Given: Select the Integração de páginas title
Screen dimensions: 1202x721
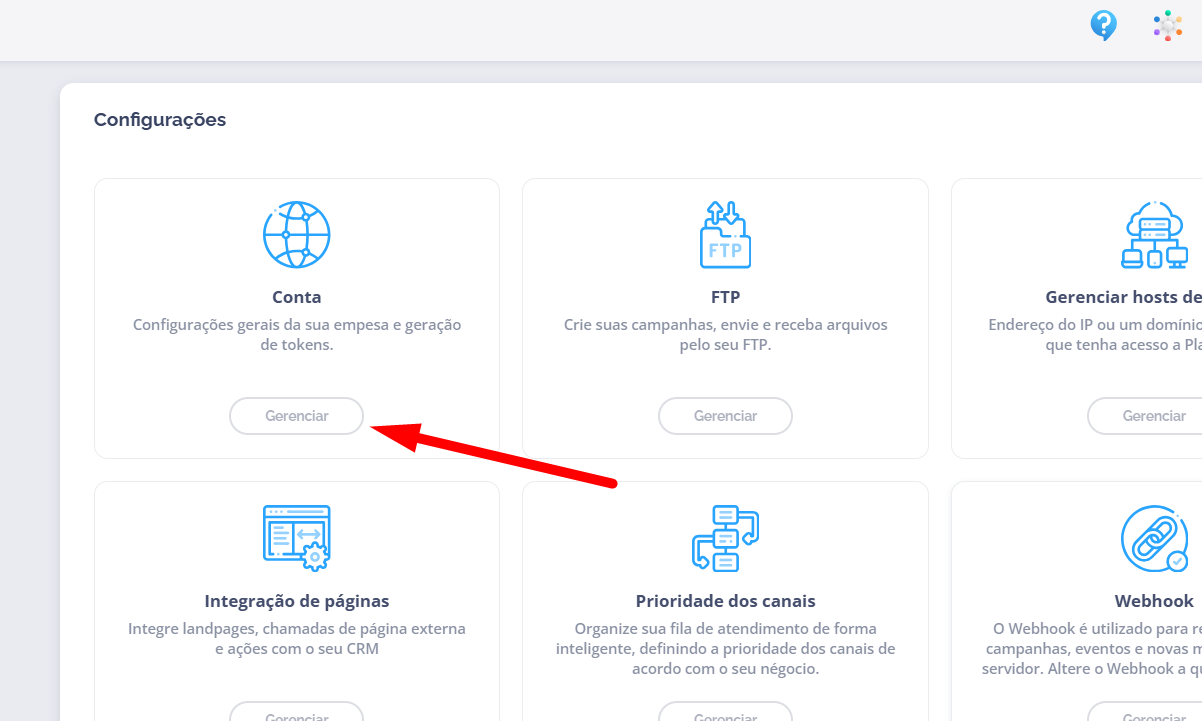Looking at the screenshot, I should tap(297, 601).
